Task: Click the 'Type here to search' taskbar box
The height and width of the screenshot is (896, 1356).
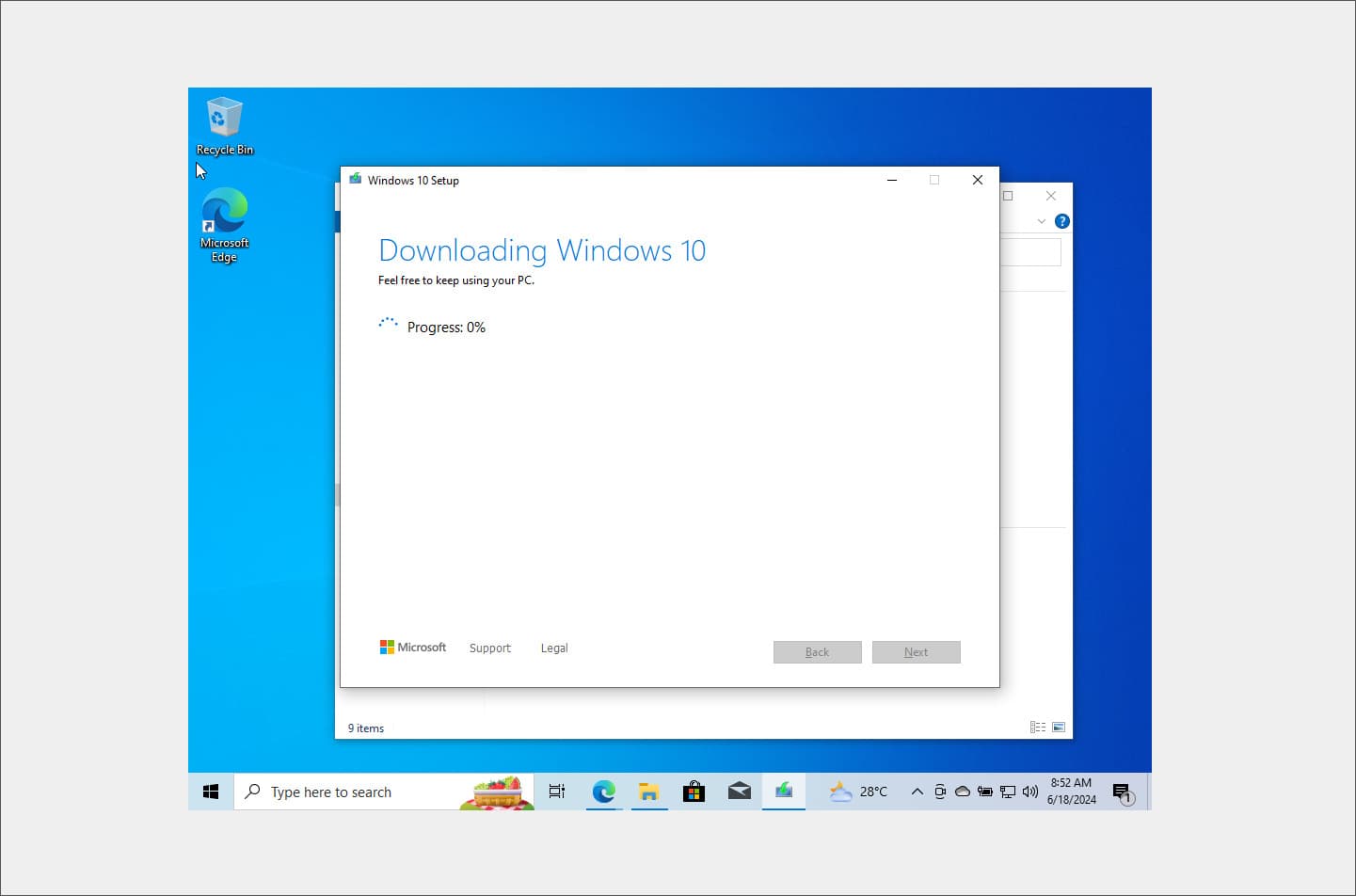Action: (x=384, y=792)
